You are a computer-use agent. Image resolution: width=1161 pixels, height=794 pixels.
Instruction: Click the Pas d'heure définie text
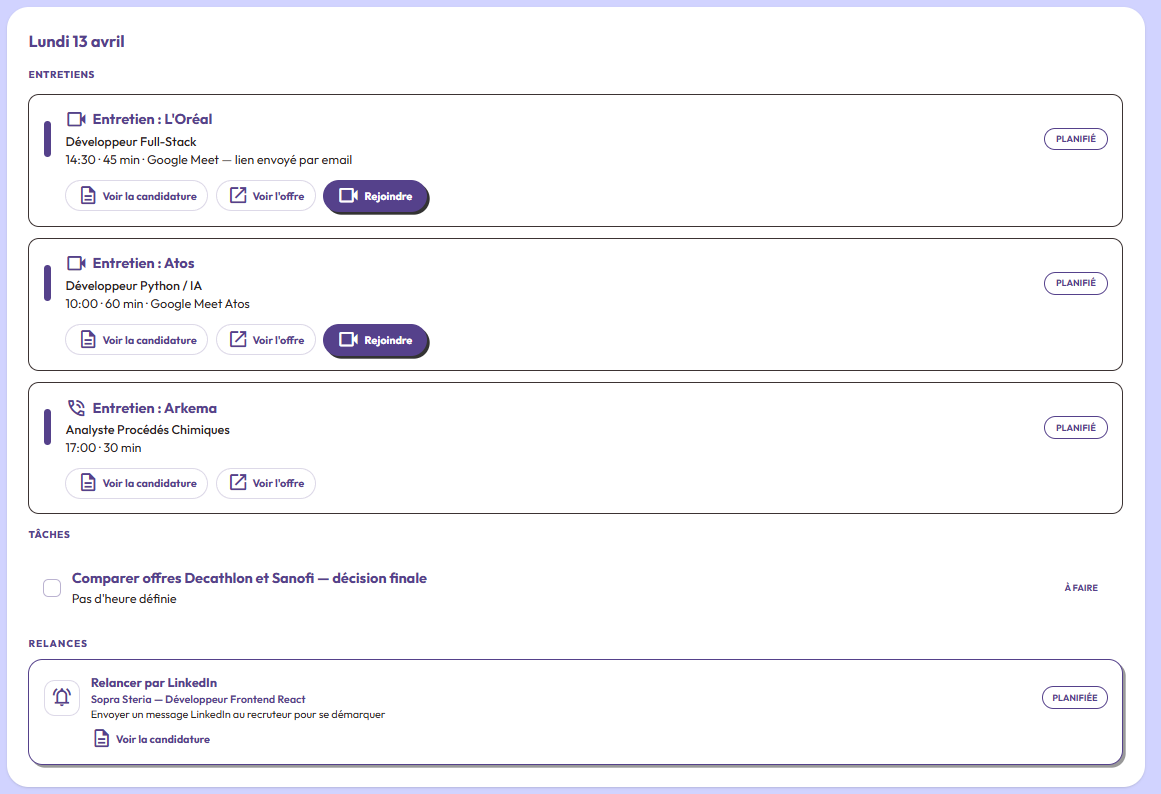[x=124, y=599]
